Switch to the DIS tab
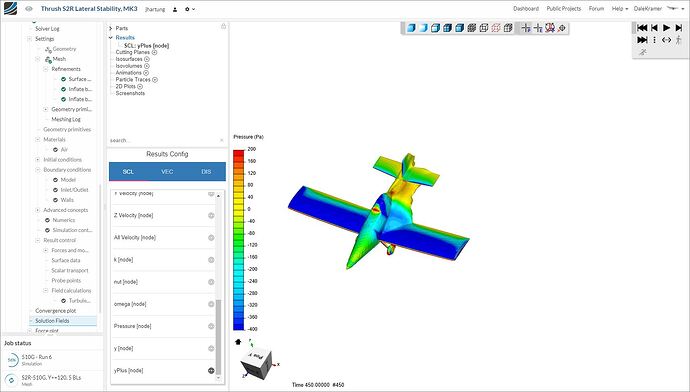 coord(206,172)
